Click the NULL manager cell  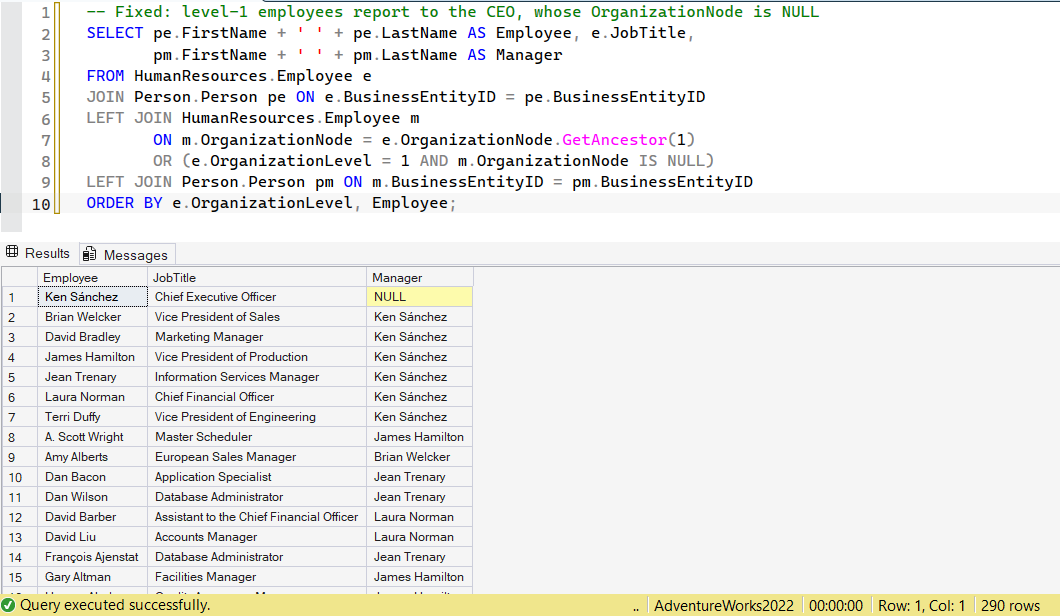click(x=420, y=297)
